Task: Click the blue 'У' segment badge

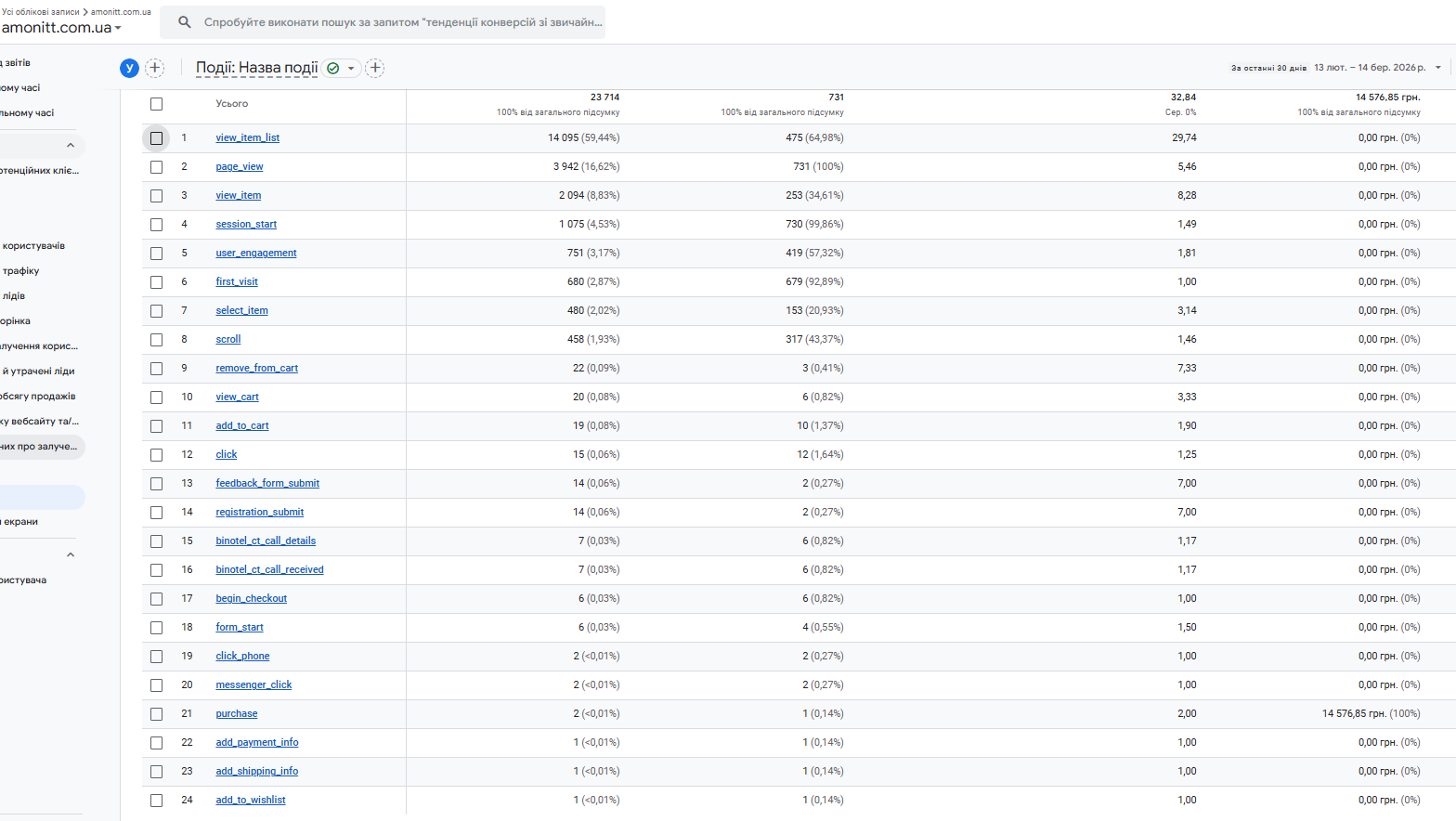Action: point(129,68)
